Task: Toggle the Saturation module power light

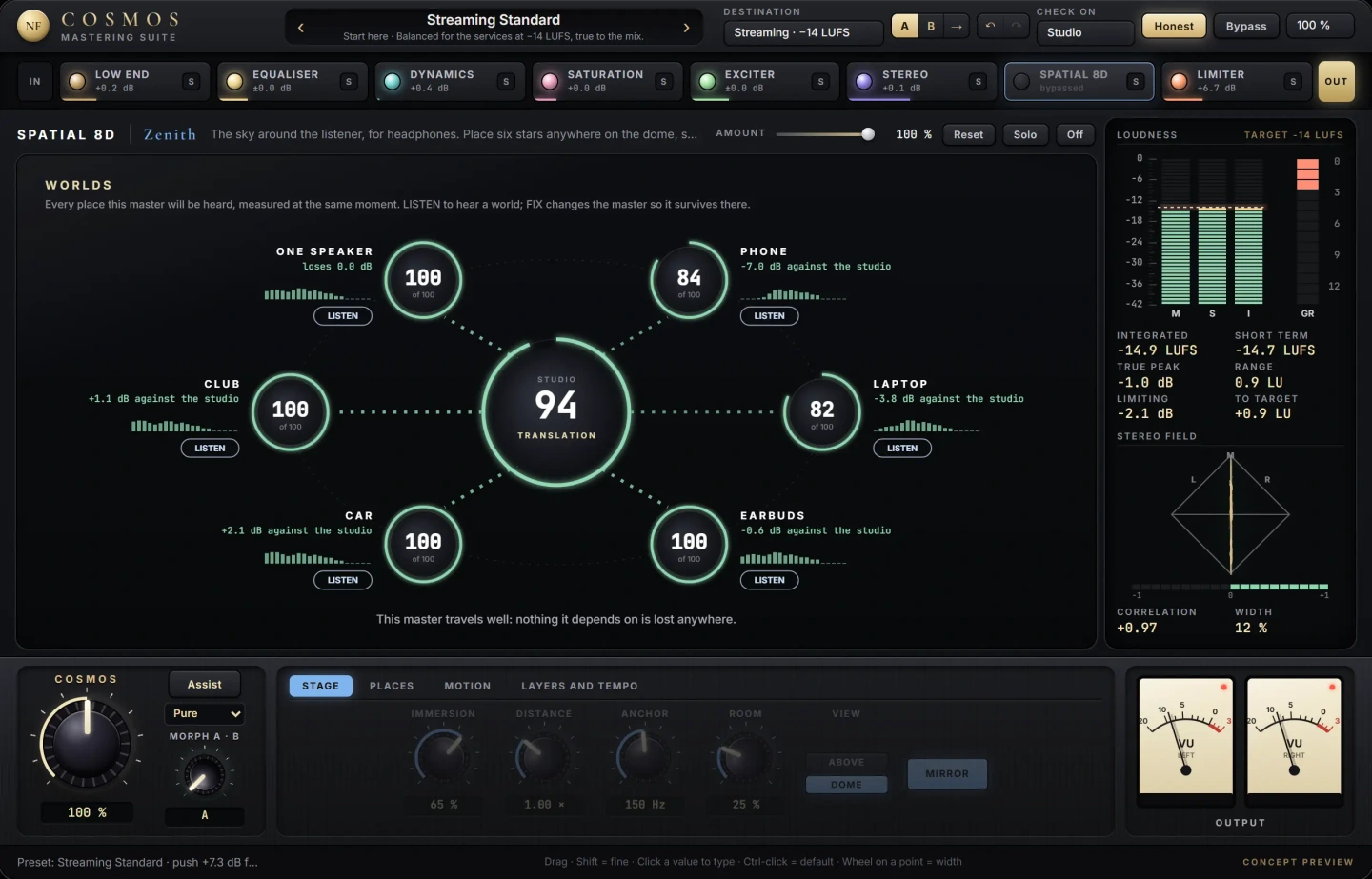Action: click(550, 82)
